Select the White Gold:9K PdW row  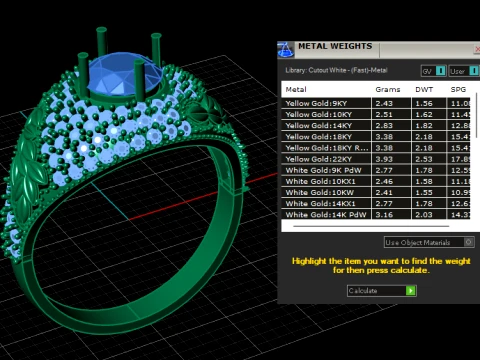[376, 170]
